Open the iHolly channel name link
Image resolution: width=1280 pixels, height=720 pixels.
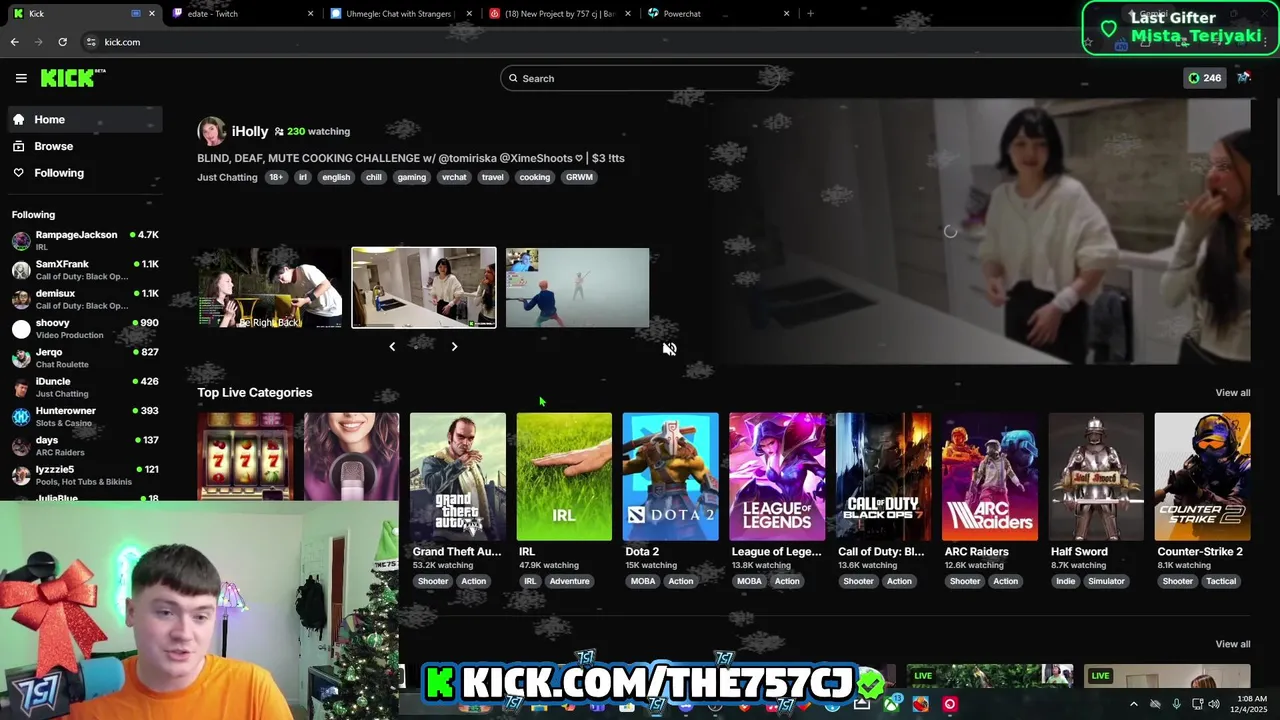[250, 131]
